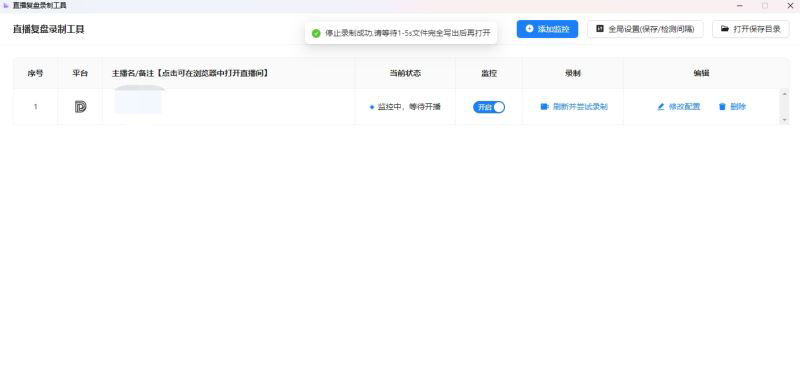
Task: Click the table scrollbar up arrow
Action: coord(785,93)
